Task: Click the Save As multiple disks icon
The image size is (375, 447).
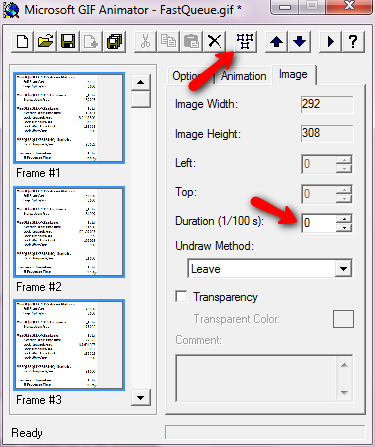Action: pos(114,42)
